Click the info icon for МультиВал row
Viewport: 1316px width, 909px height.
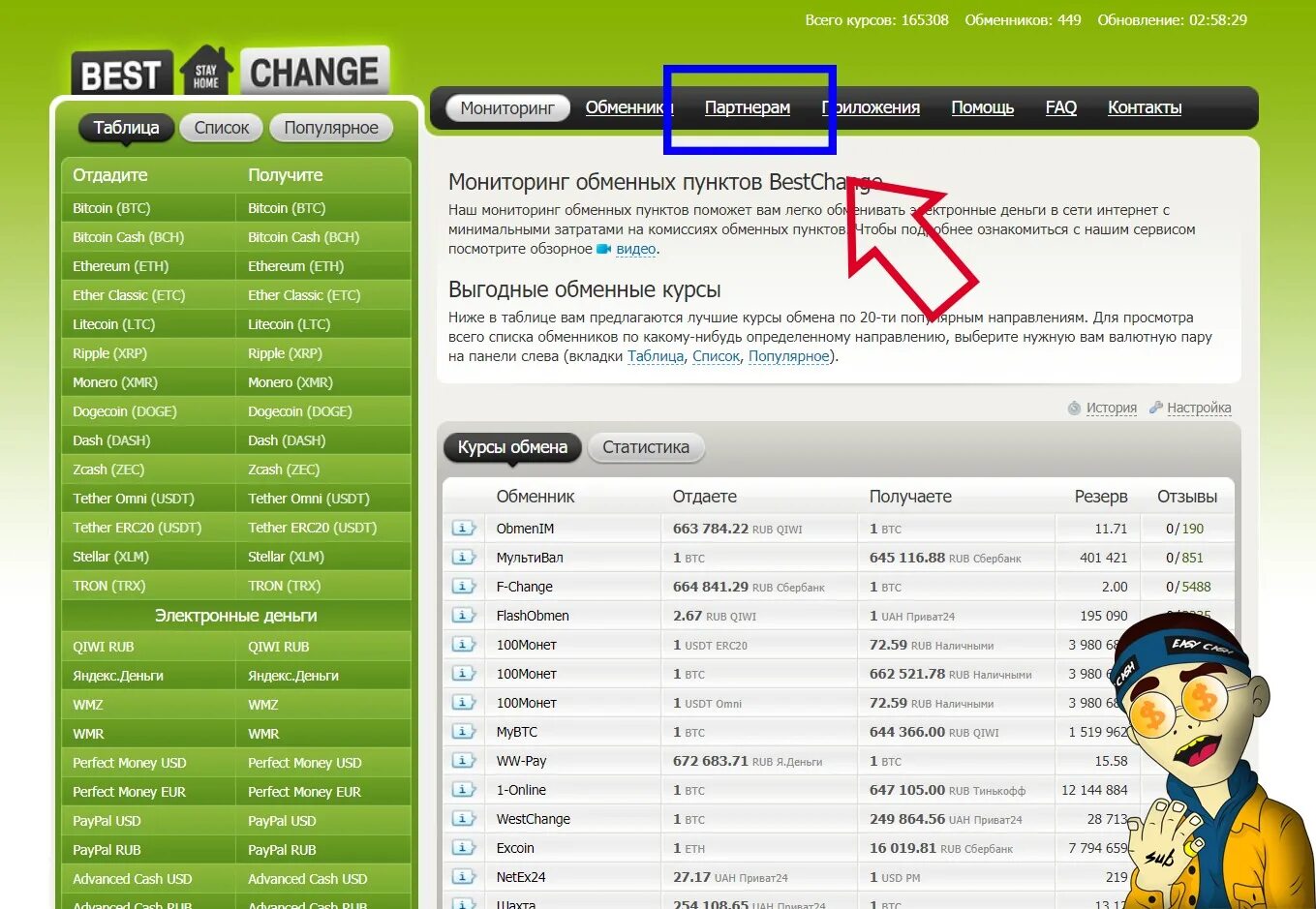click(x=464, y=557)
